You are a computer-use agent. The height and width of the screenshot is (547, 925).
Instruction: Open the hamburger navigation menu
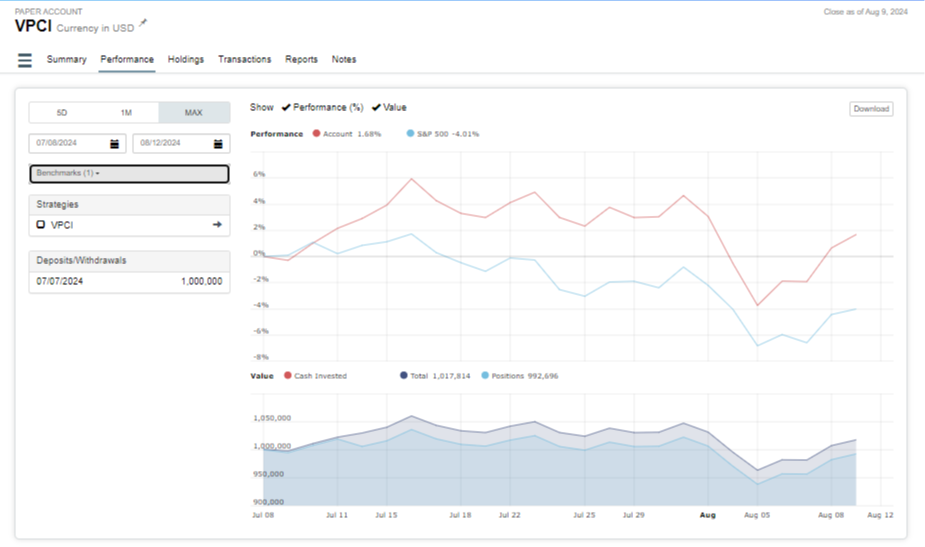(25, 60)
